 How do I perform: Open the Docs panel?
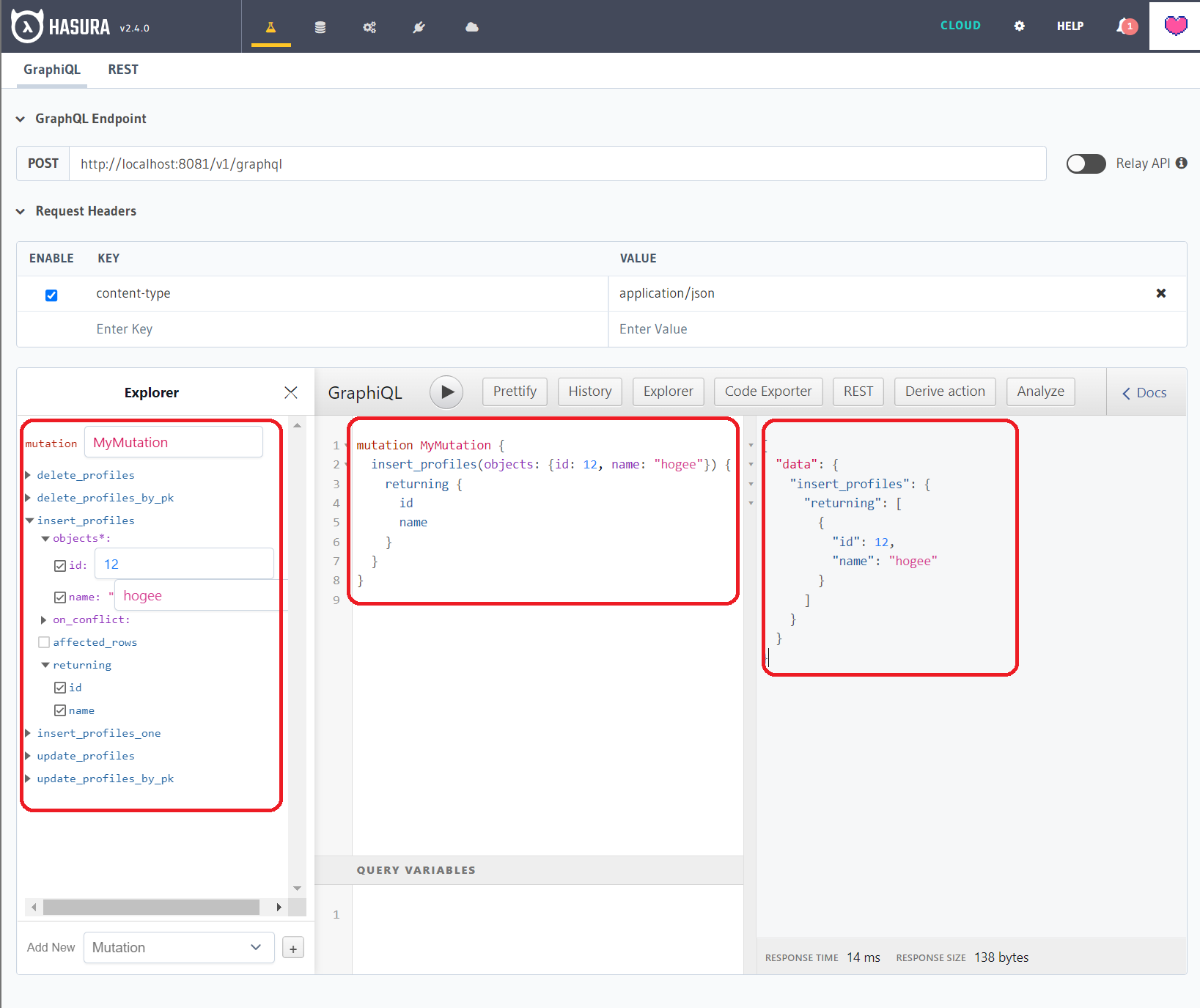click(x=1144, y=393)
